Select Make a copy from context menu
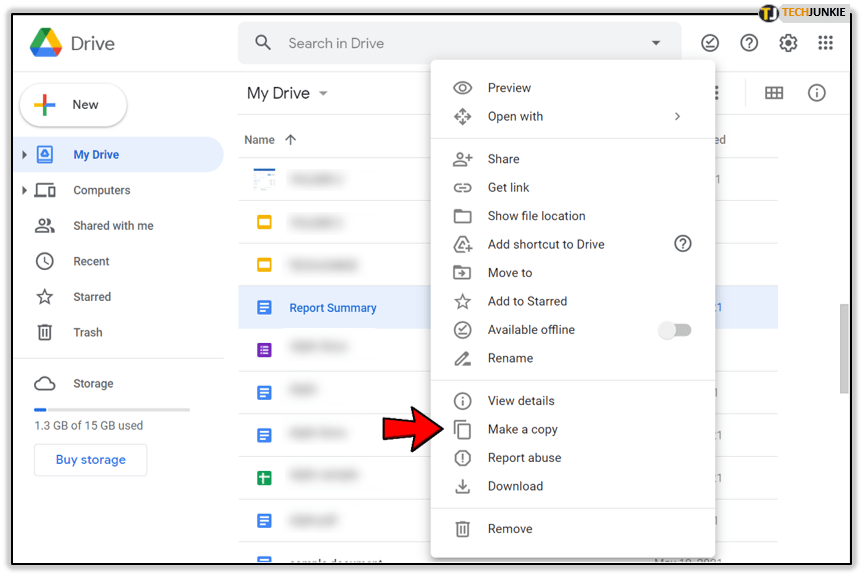Image resolution: width=863 pixels, height=576 pixels. [522, 429]
